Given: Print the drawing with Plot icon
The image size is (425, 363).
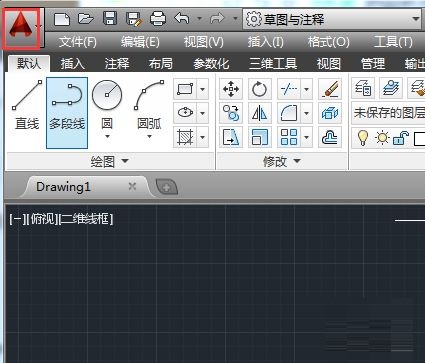Looking at the screenshot, I should point(158,19).
